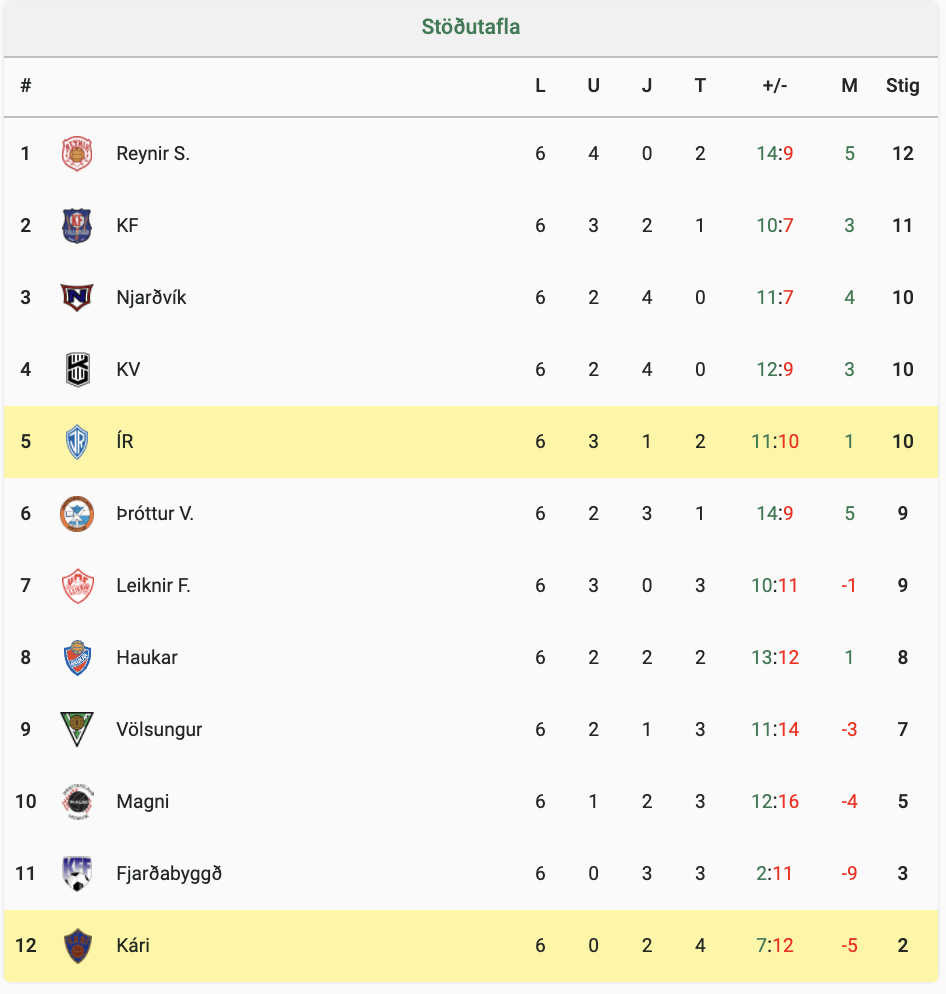Click the Reynir S. club crest
This screenshot has height=994, width=946.
click(x=77, y=153)
